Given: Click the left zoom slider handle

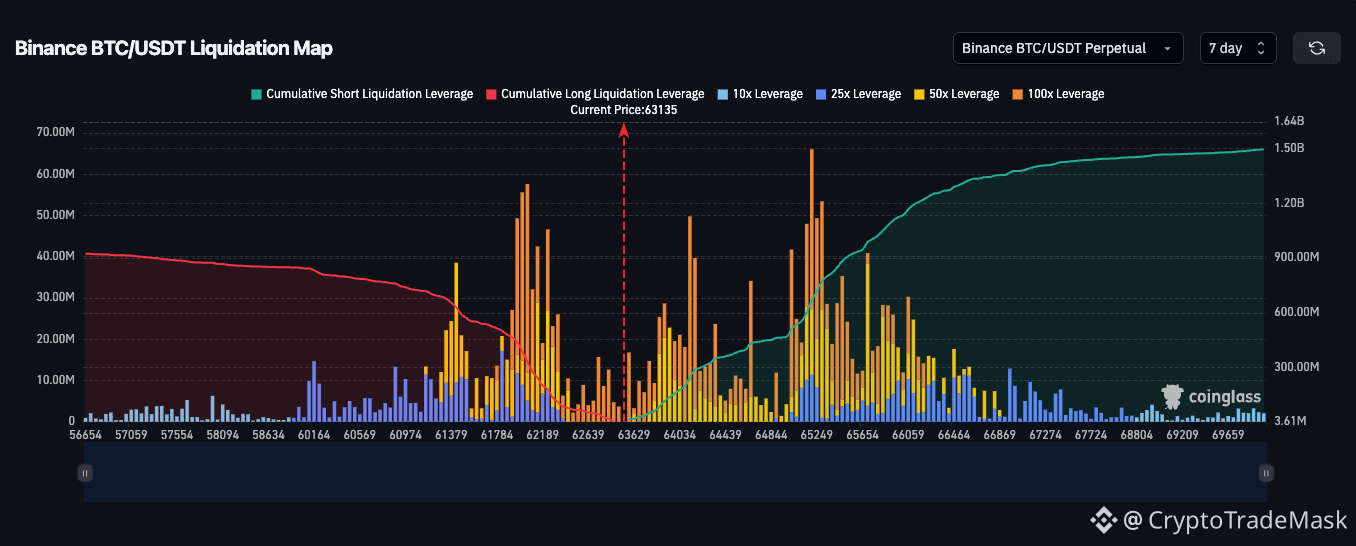Looking at the screenshot, I should [x=85, y=473].
